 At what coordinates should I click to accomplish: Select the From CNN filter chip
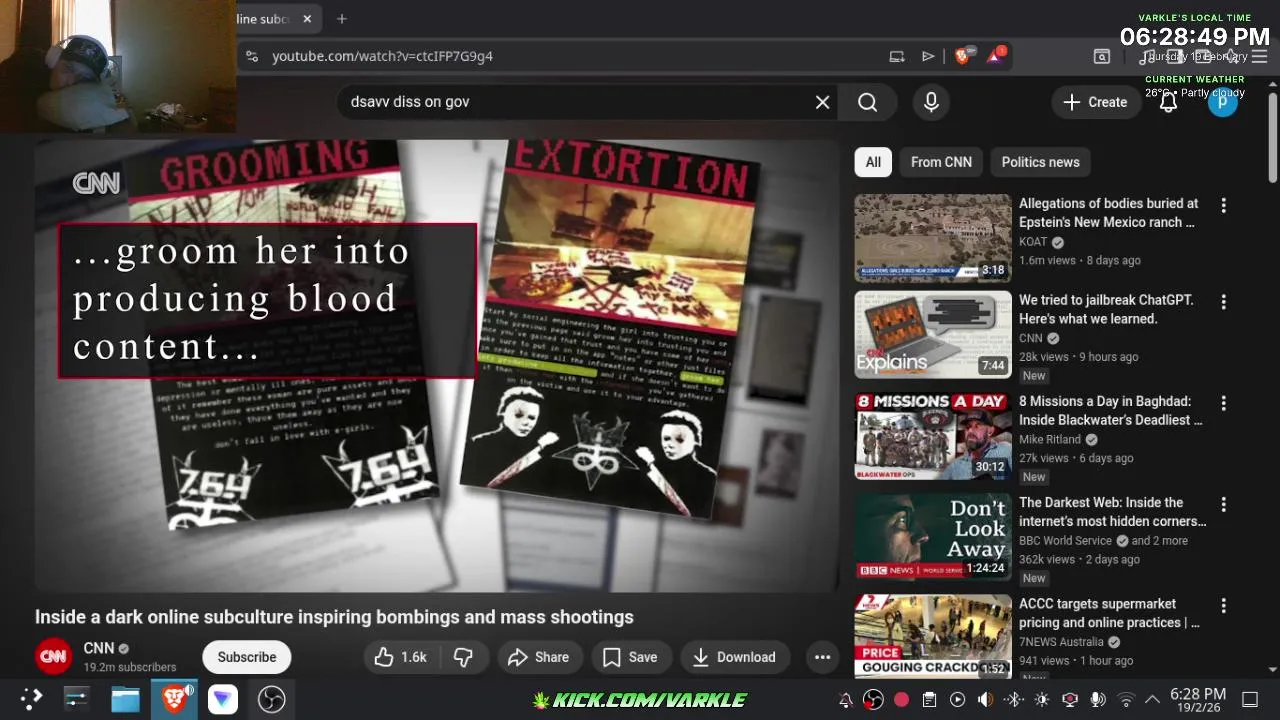click(x=941, y=162)
